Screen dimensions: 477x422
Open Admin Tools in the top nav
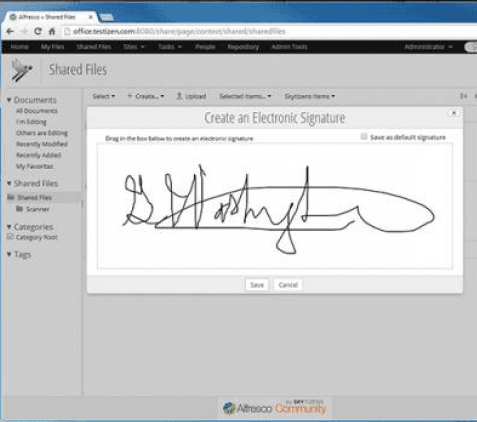[289, 47]
